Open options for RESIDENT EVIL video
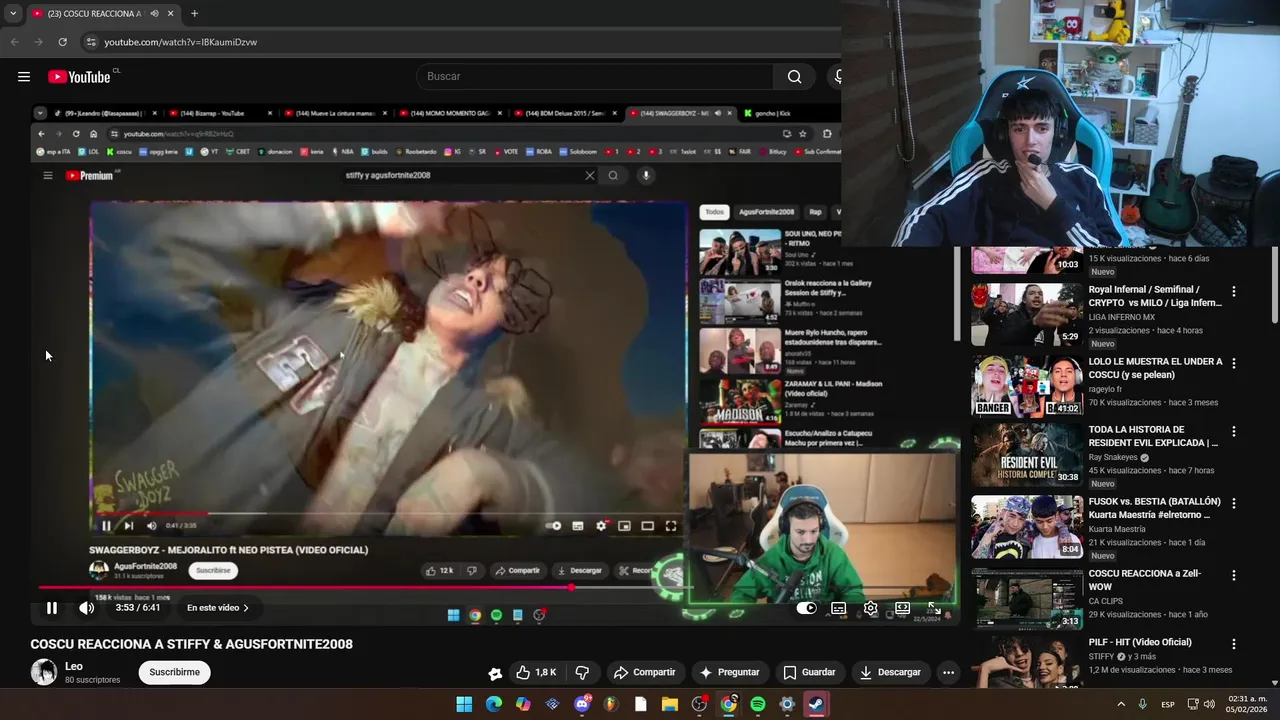This screenshot has width=1280, height=720. tap(1233, 431)
